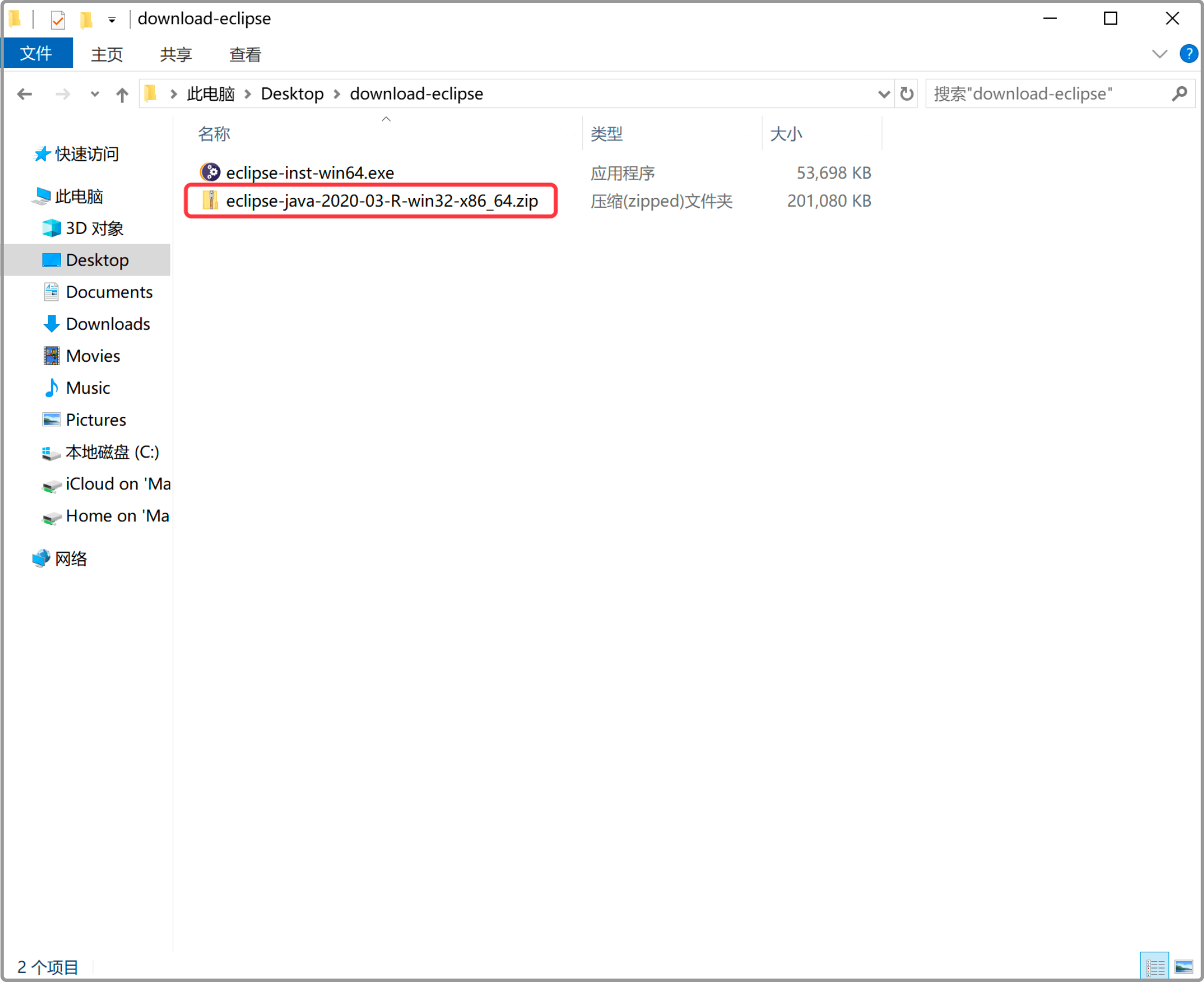Expand the ribbon with the chevron
This screenshot has height=982, width=1204.
point(1159,54)
